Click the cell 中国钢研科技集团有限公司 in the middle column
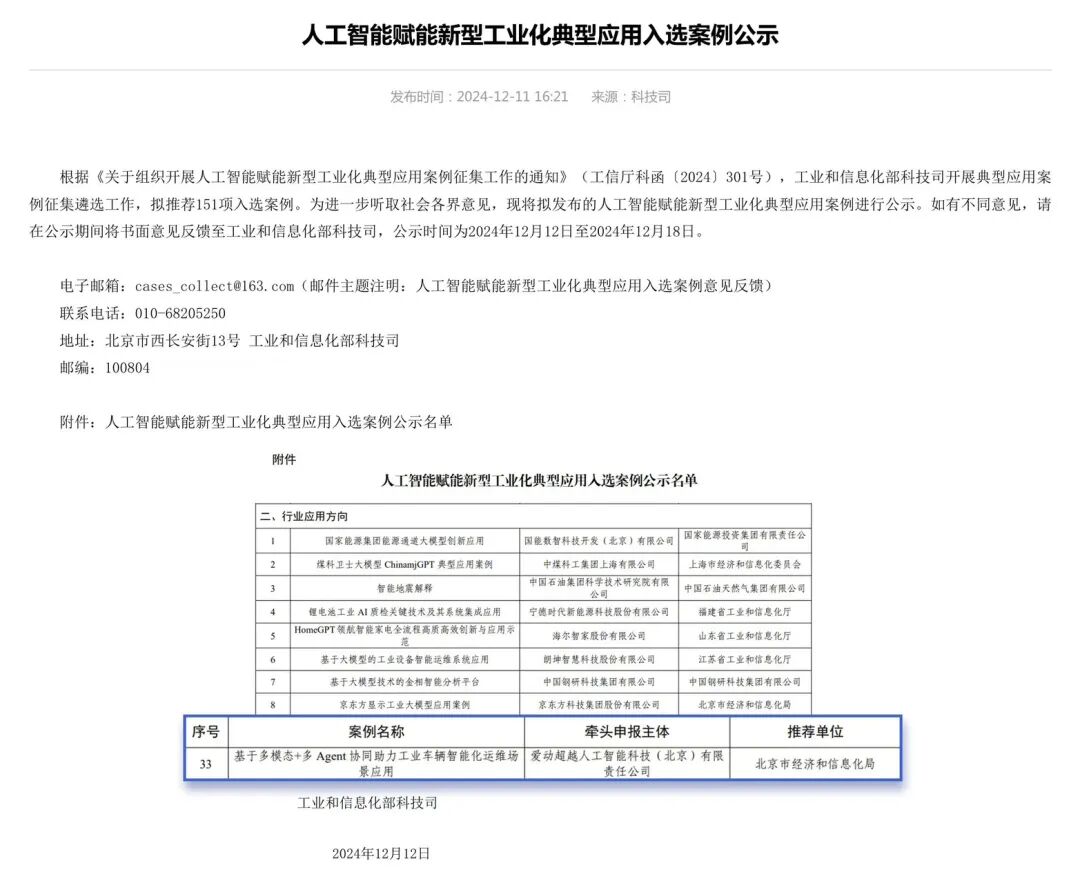Screen dimensions: 1080x883 [x=599, y=682]
